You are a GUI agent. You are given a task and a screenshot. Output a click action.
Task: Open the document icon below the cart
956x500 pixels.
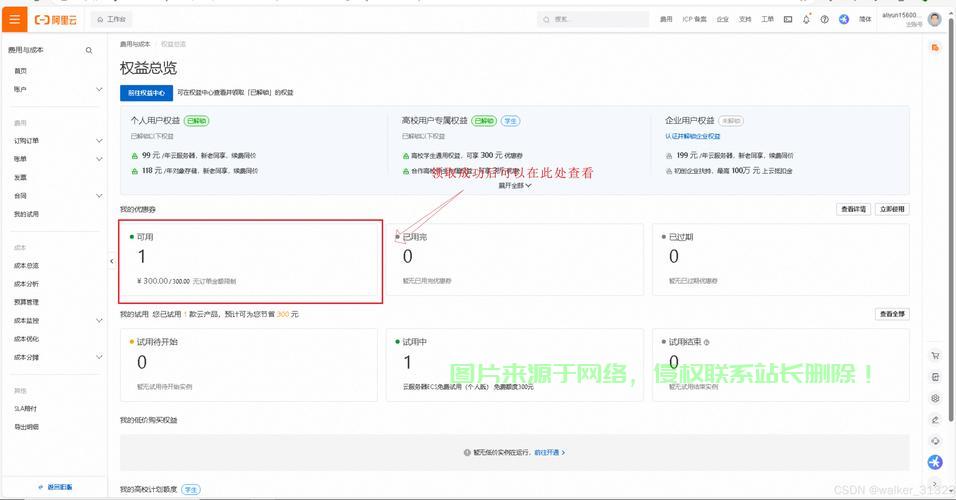[935, 377]
